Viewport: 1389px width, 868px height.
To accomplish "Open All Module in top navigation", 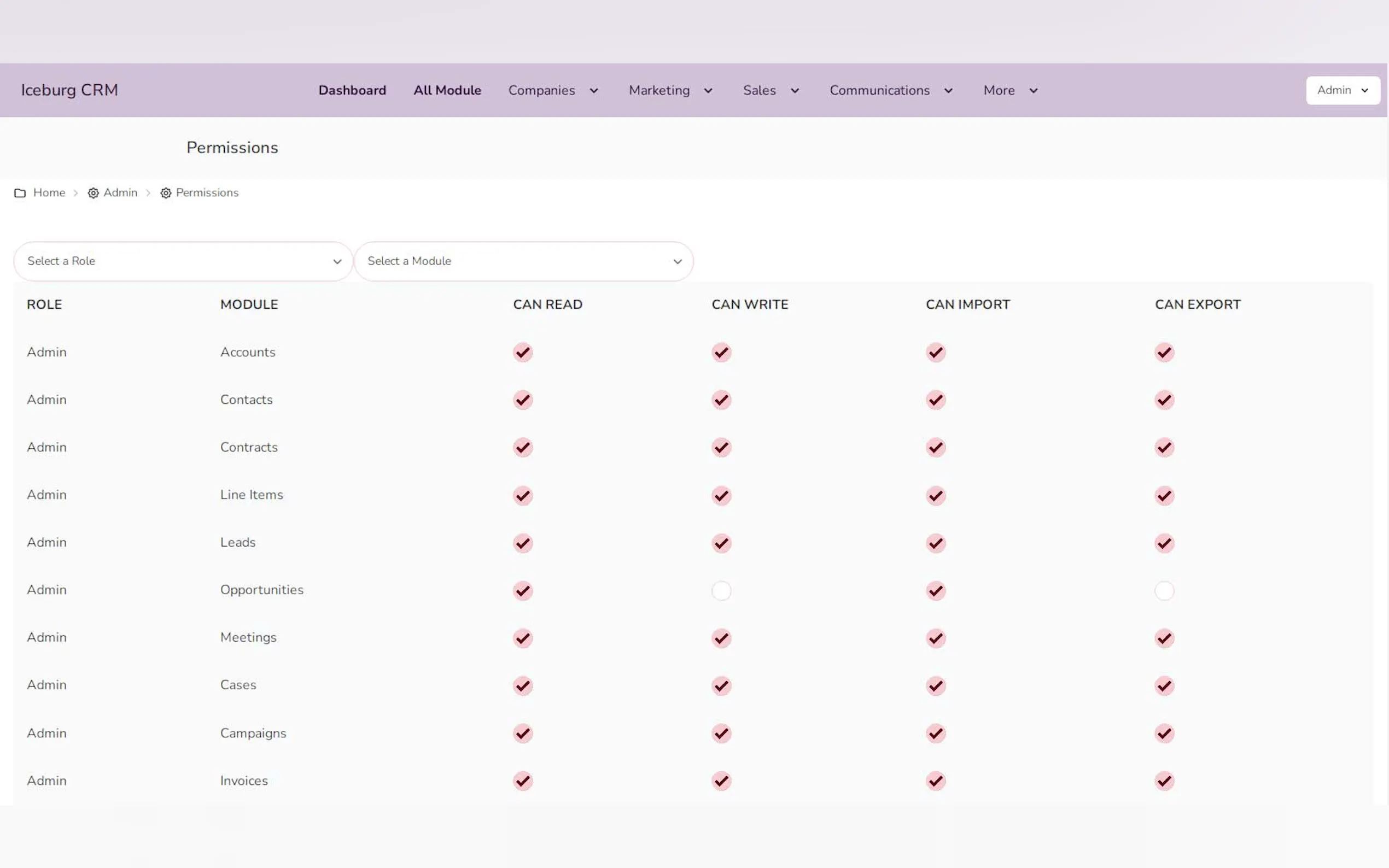I will [447, 90].
